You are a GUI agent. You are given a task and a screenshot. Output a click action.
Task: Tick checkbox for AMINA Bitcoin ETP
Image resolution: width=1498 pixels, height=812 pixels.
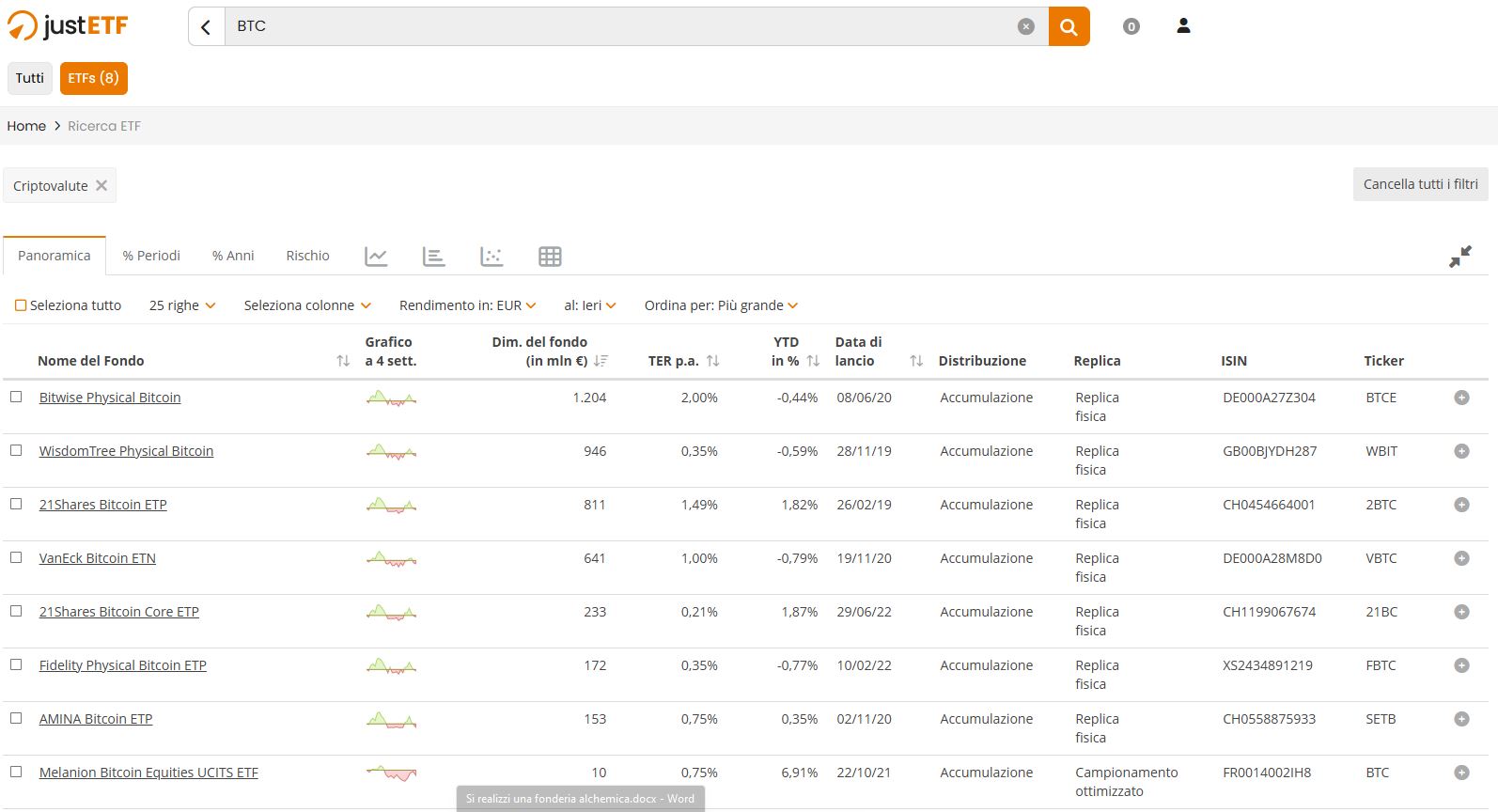[16, 718]
